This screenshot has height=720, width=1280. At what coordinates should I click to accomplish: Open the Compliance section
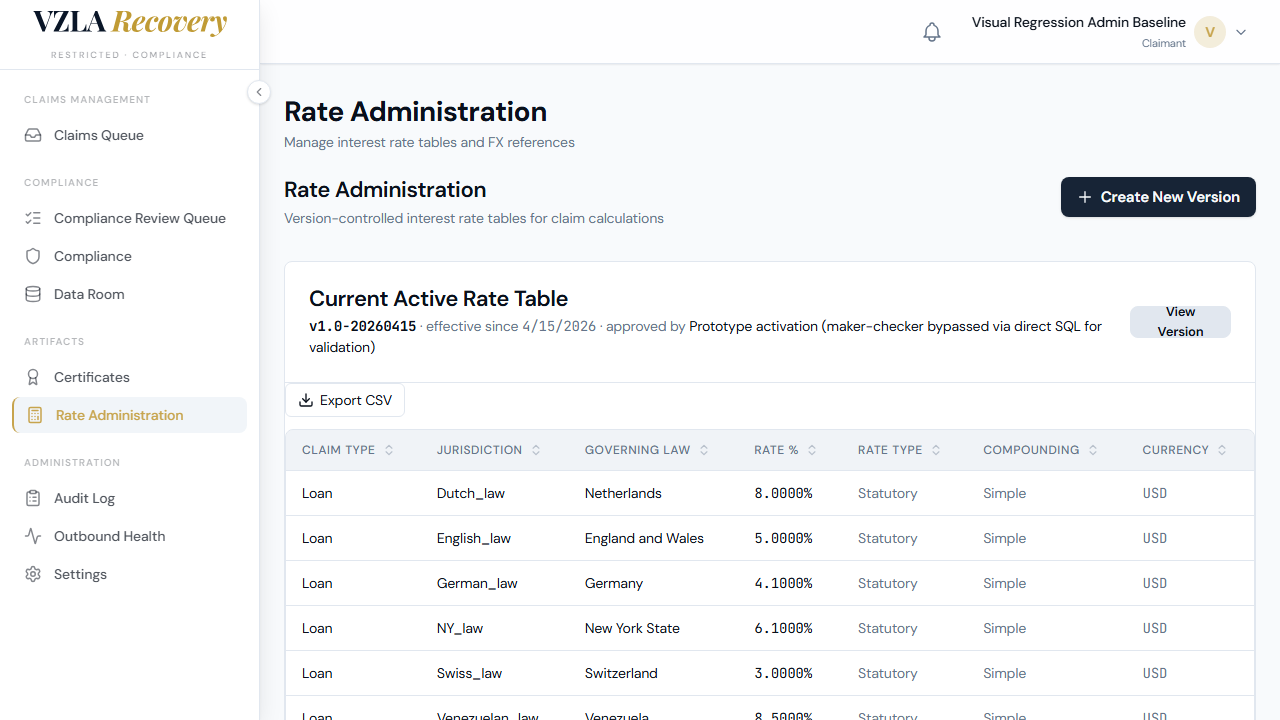point(129,256)
